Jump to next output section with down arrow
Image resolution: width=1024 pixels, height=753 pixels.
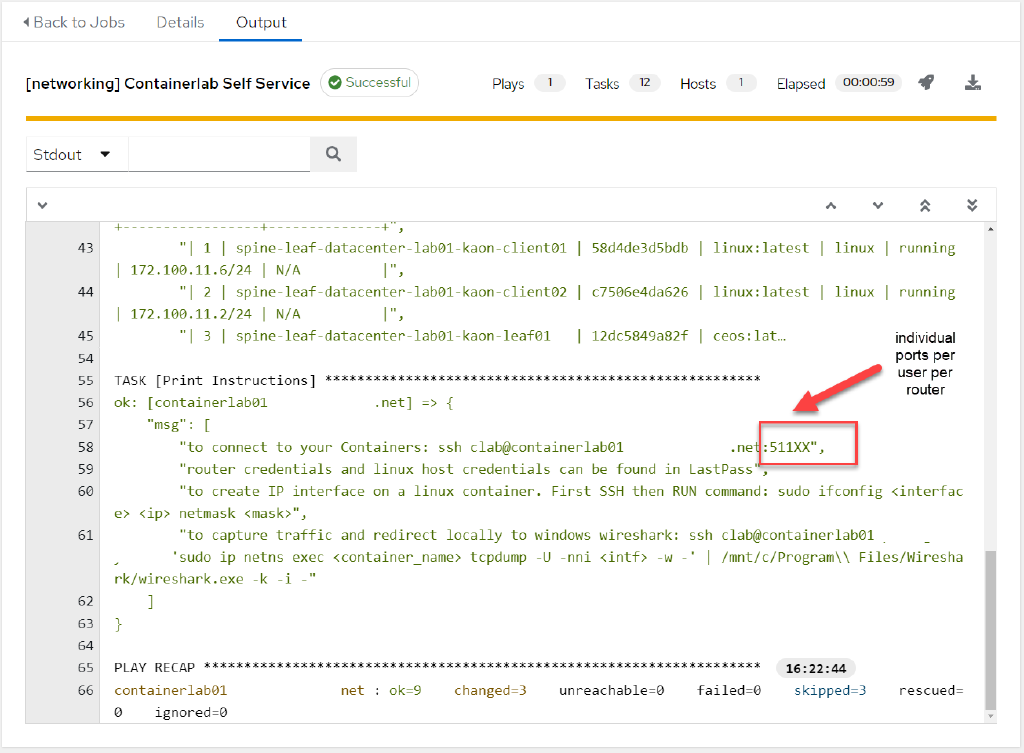coord(877,204)
